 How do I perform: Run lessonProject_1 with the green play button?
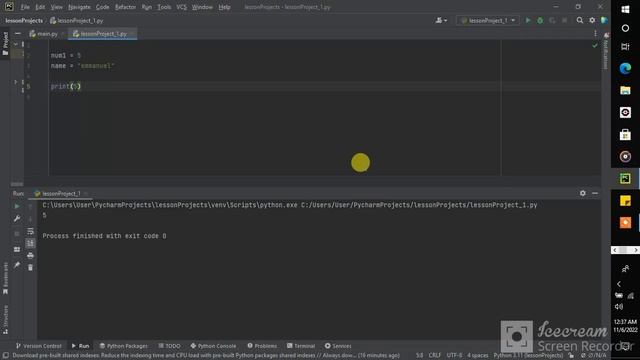click(x=528, y=20)
